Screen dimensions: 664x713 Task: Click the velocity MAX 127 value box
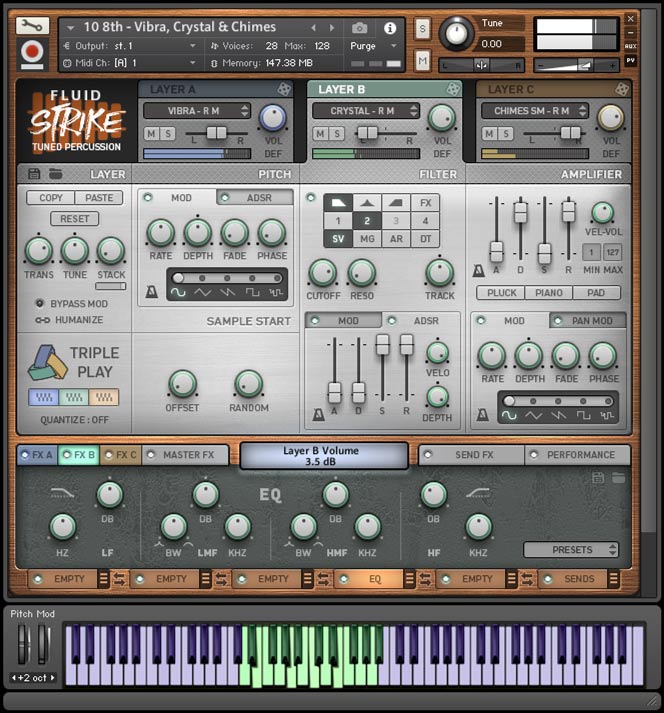[612, 252]
